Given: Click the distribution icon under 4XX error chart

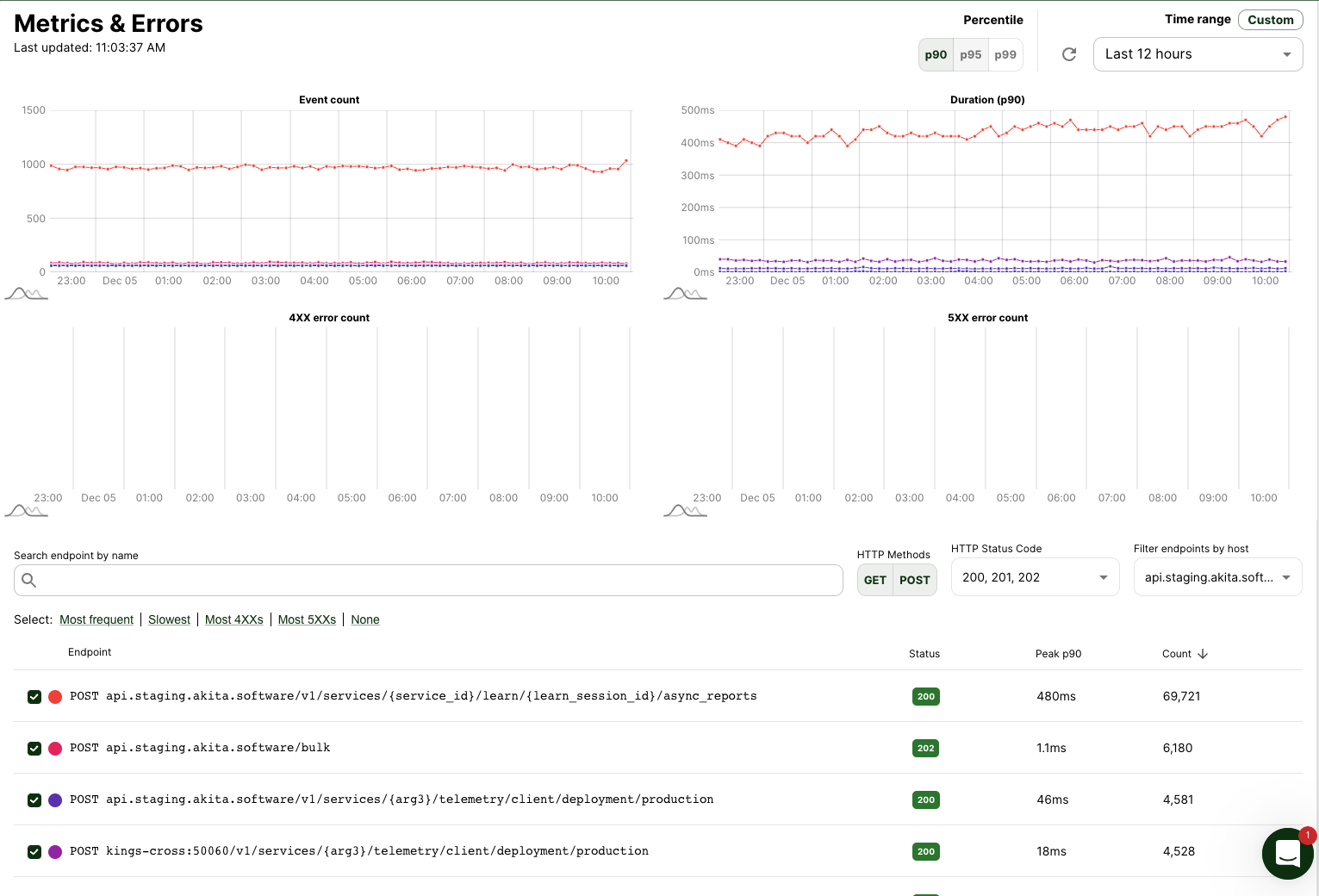Looking at the screenshot, I should click(26, 511).
